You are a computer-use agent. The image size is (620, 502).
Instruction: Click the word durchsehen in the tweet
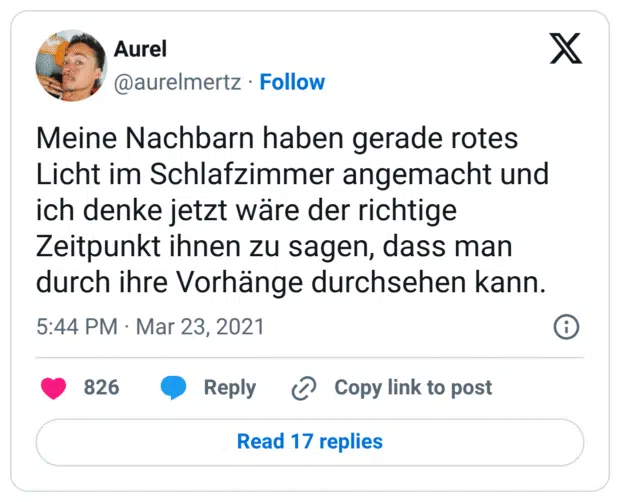[420, 283]
